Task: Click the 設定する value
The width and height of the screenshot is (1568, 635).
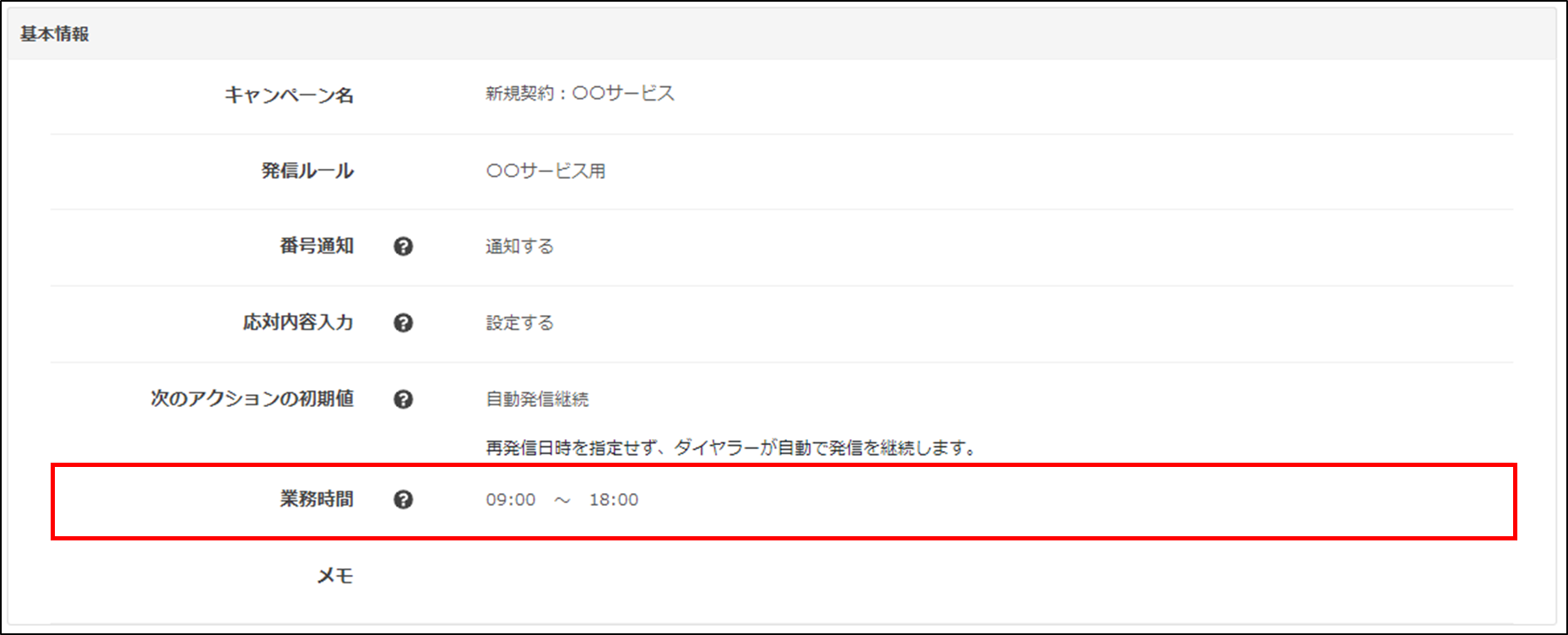Action: (519, 323)
